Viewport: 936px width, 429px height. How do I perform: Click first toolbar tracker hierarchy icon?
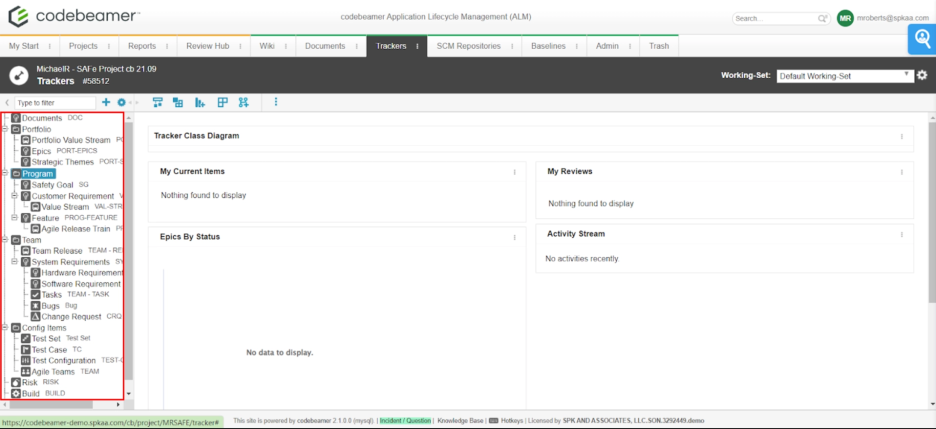pos(158,102)
